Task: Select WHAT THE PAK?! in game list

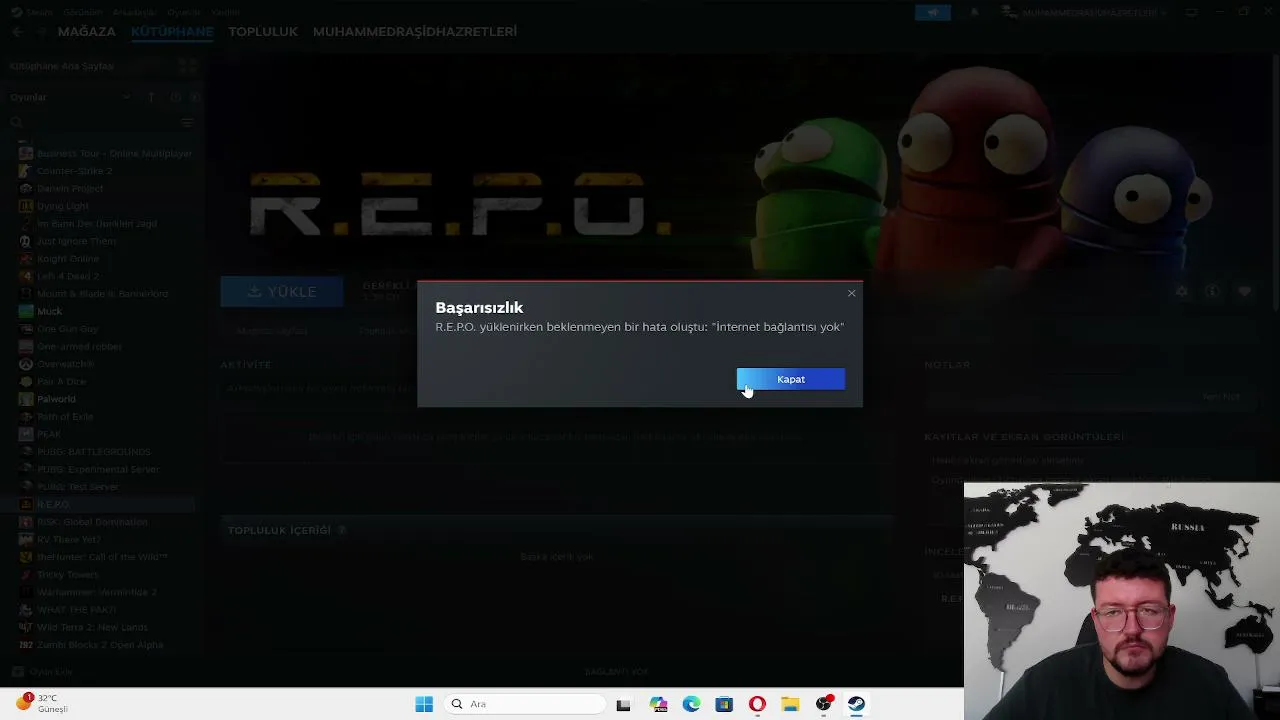Action: 67,609
